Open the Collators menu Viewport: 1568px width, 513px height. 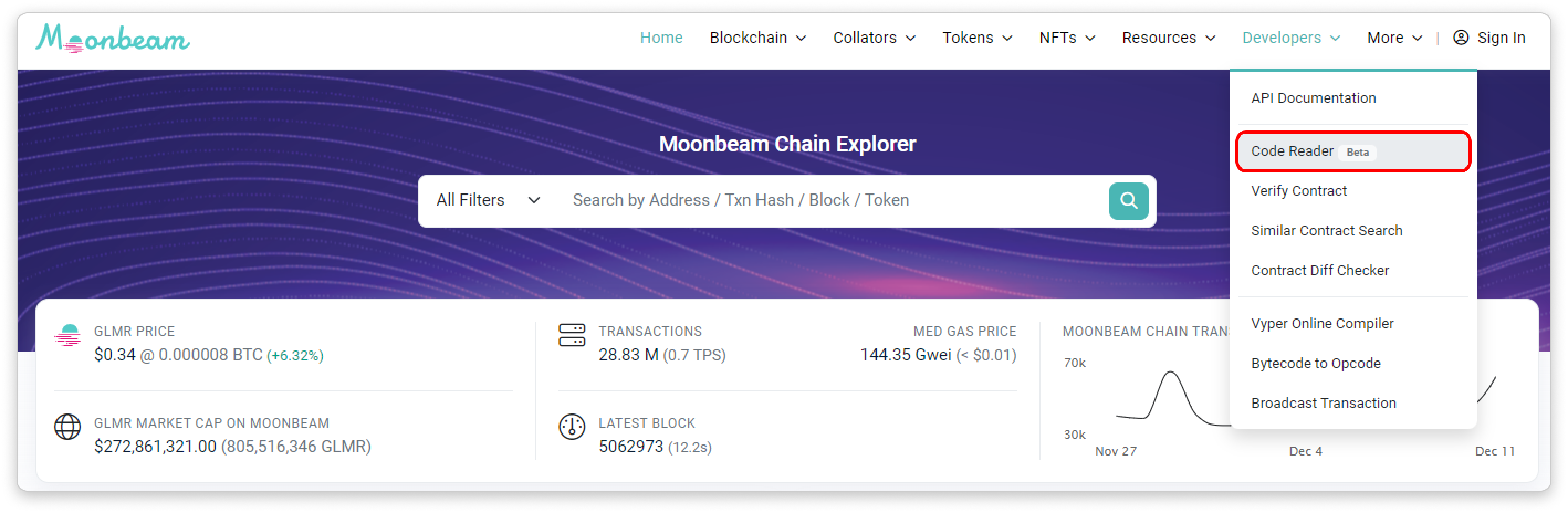[x=874, y=38]
